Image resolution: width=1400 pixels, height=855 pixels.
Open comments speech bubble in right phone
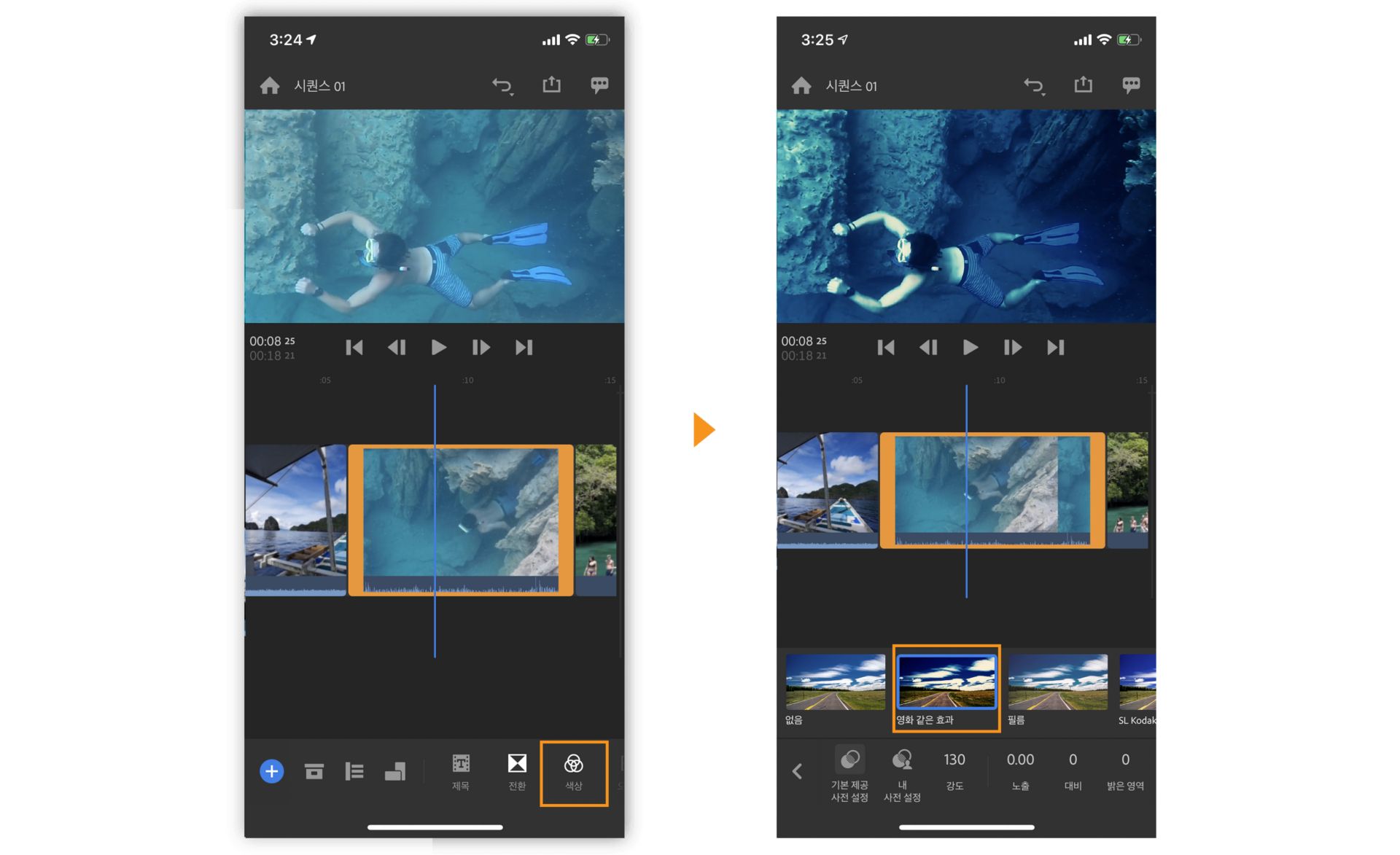coord(1130,85)
